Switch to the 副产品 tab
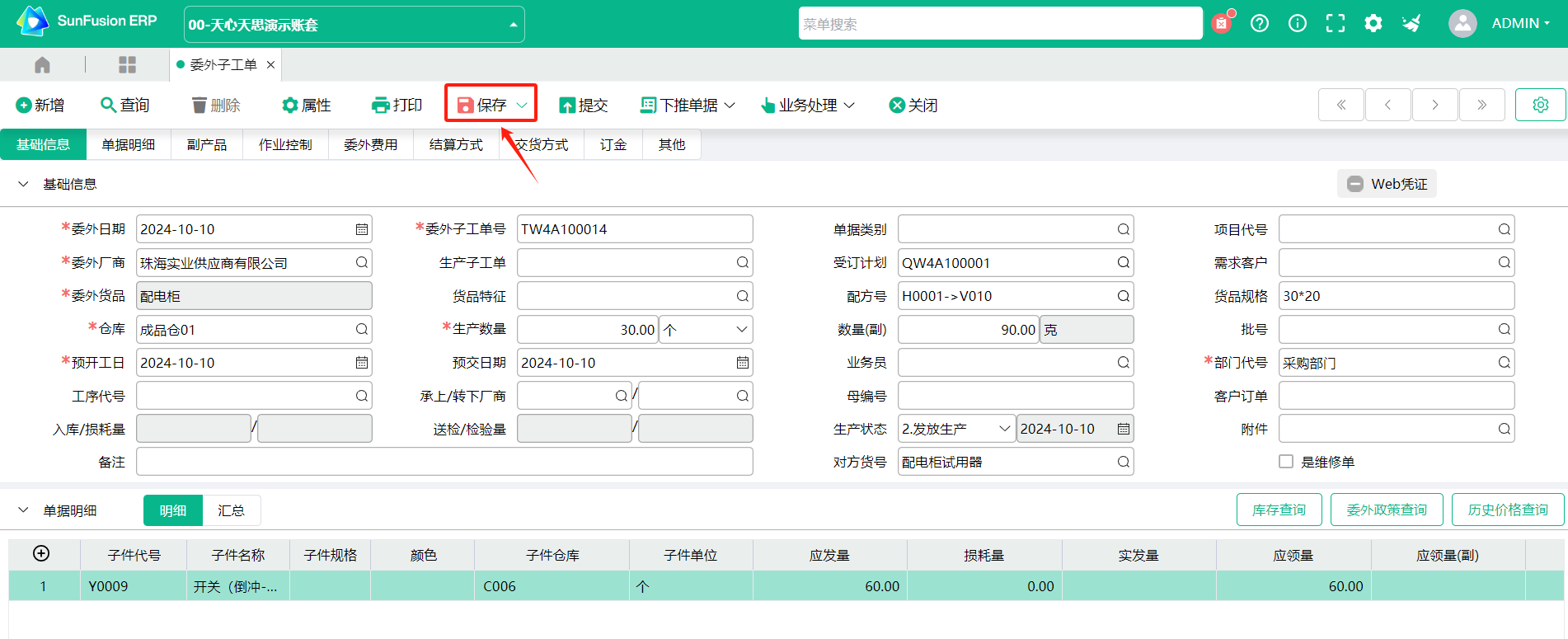1568x639 pixels. (207, 144)
